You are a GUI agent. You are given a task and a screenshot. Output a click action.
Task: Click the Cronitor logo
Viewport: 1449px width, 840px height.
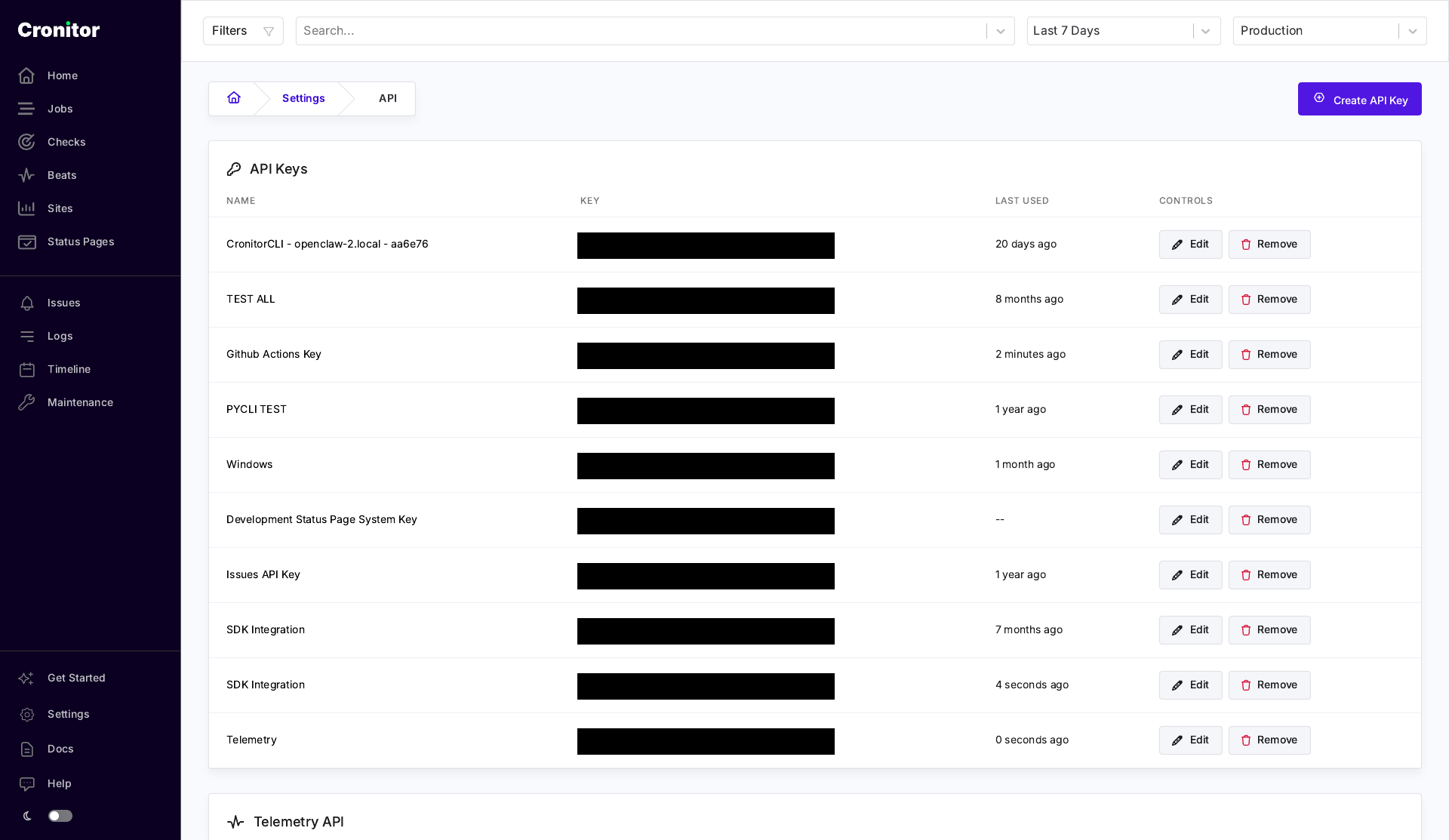pyautogui.click(x=59, y=29)
